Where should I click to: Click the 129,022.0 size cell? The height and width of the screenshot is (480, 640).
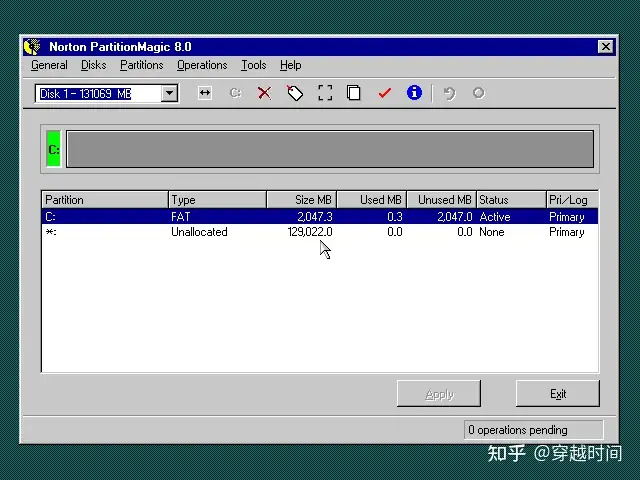310,232
